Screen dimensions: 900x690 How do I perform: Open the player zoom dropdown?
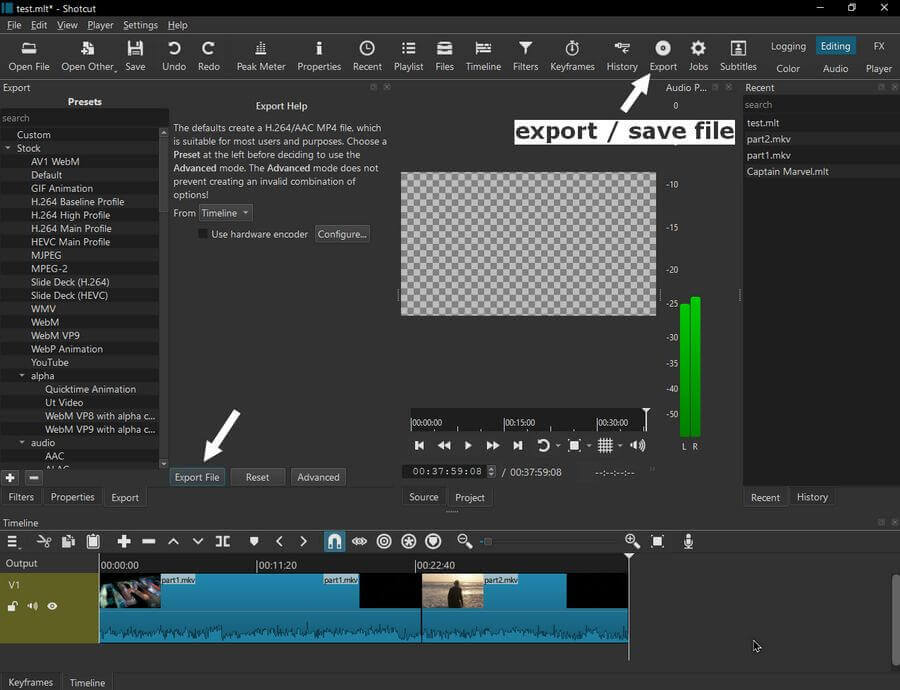pyautogui.click(x=589, y=446)
